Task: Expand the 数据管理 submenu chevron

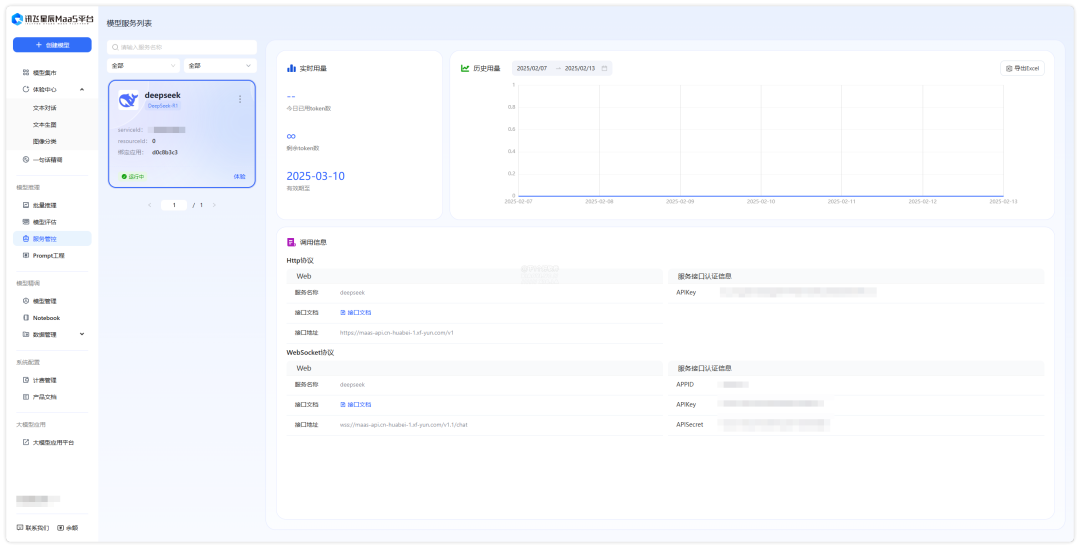Action: [82, 334]
